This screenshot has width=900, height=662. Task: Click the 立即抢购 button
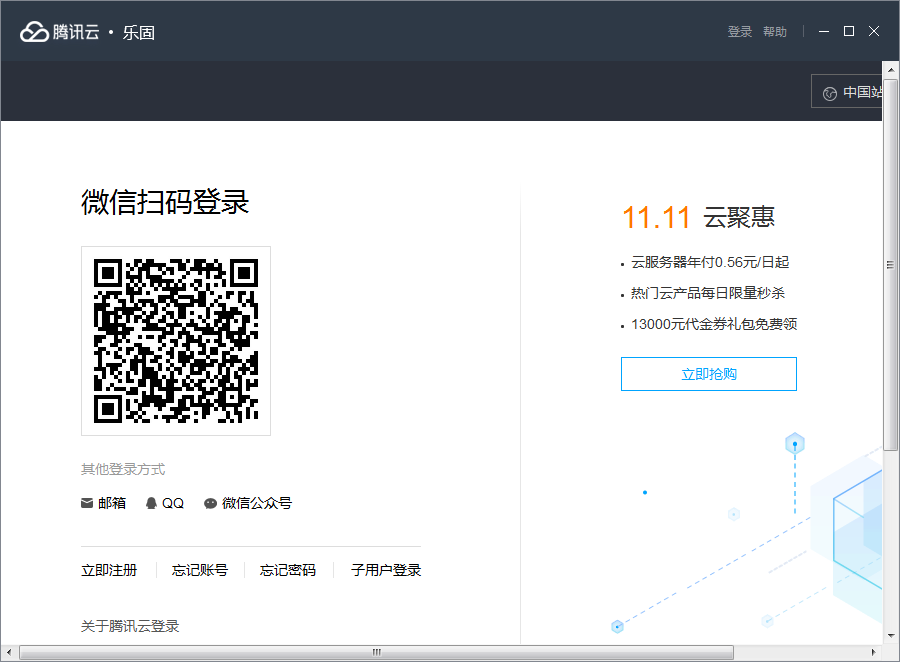point(709,374)
